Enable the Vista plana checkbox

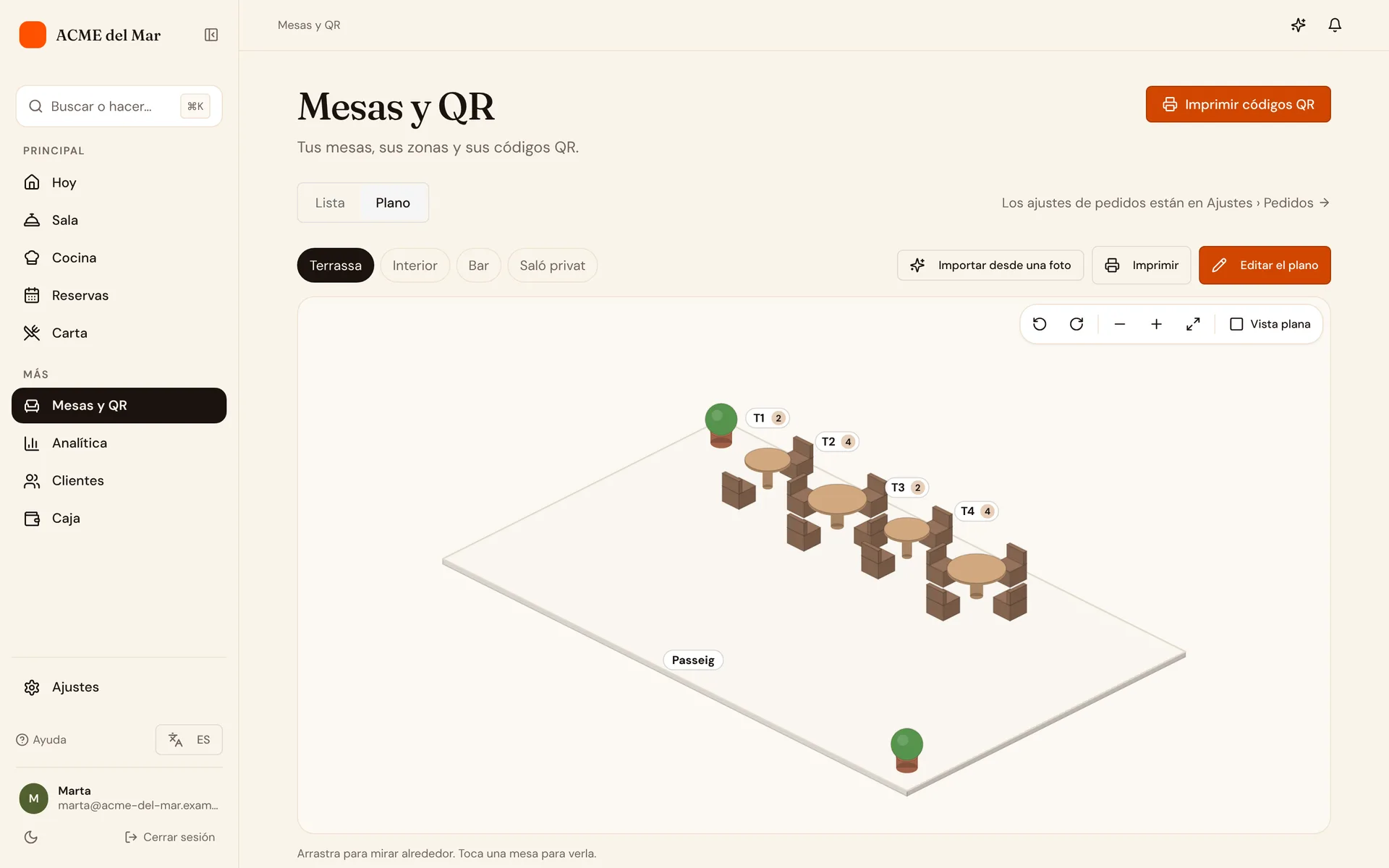[x=1236, y=324]
